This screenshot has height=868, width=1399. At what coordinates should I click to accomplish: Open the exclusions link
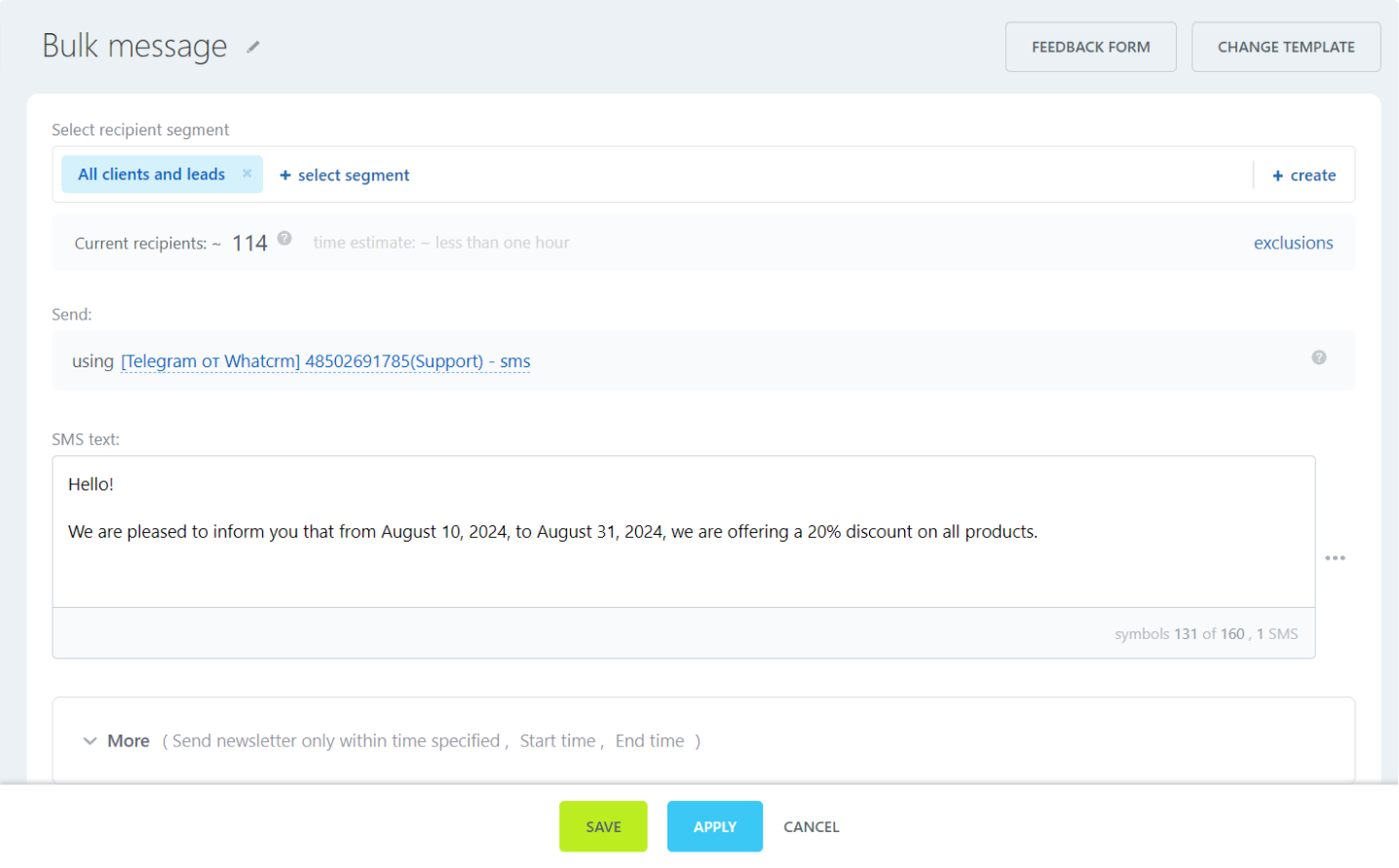[1293, 244]
